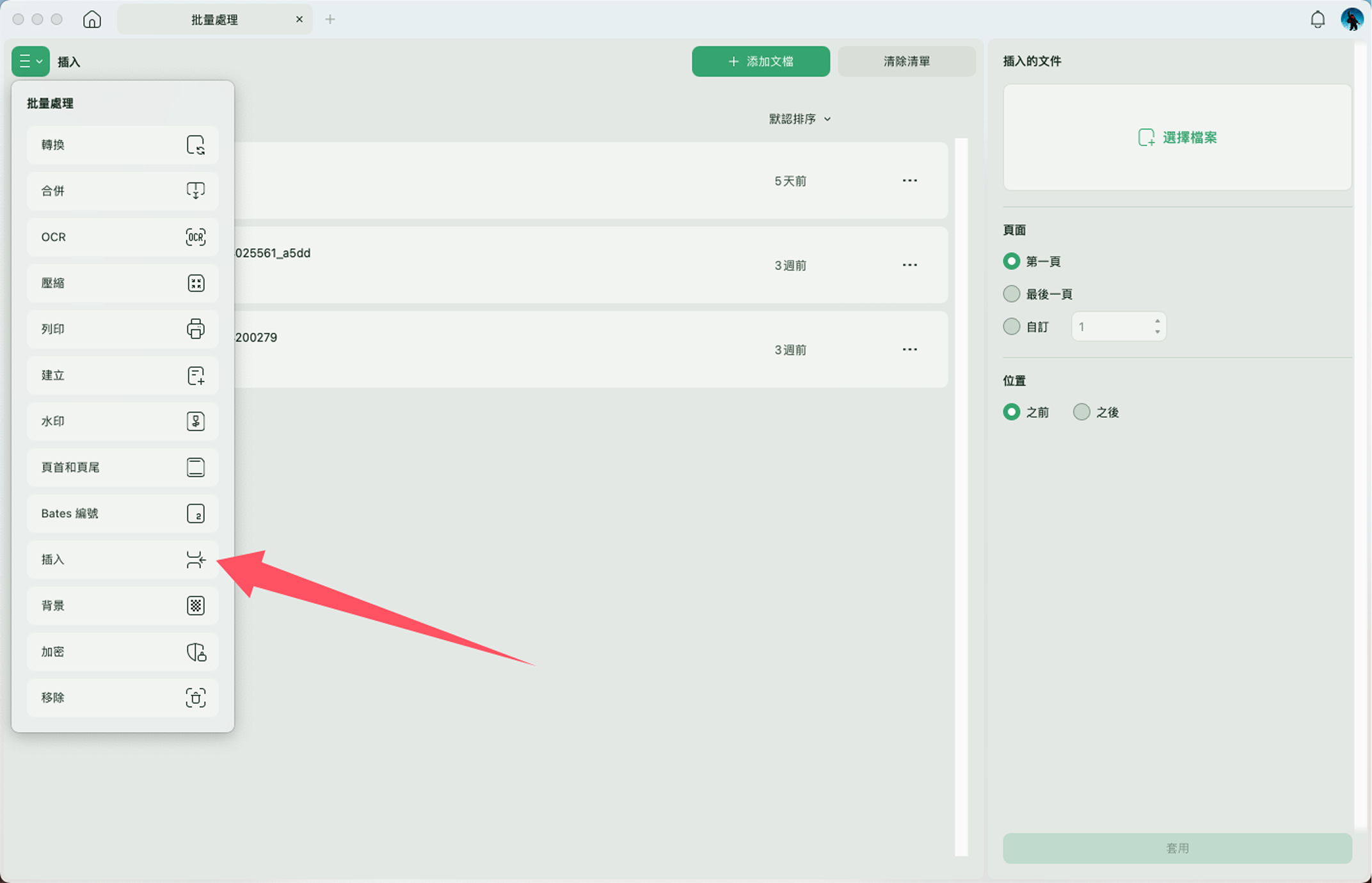Image resolution: width=1372 pixels, height=883 pixels.
Task: Choose Bates 編號 from batch menu
Action: click(123, 513)
